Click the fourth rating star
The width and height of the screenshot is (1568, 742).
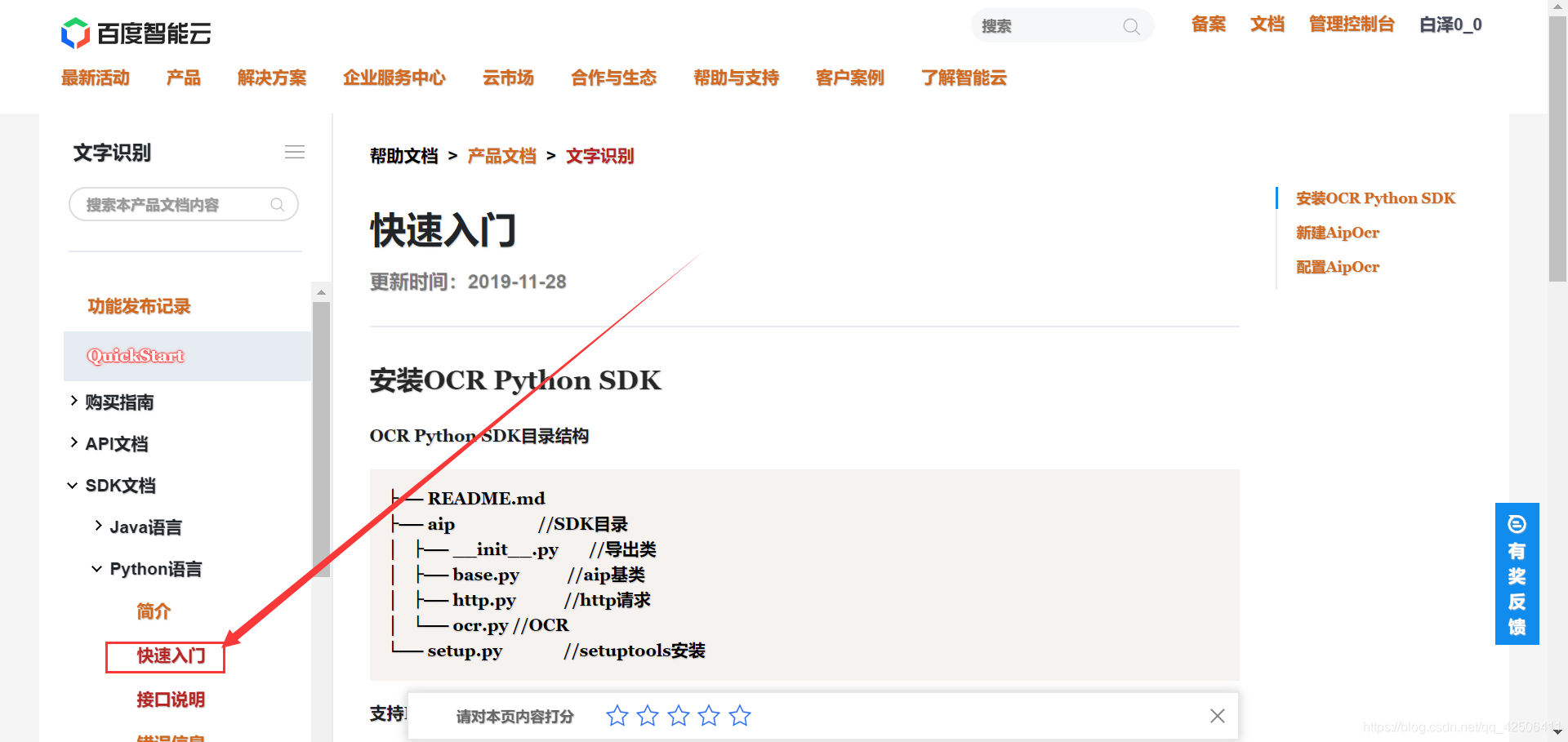(x=709, y=716)
